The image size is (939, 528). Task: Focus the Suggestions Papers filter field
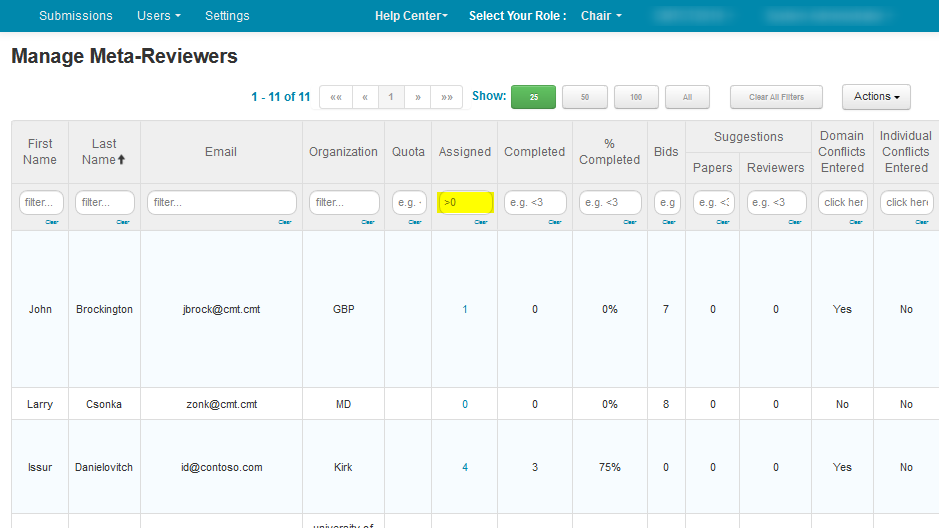click(x=713, y=202)
